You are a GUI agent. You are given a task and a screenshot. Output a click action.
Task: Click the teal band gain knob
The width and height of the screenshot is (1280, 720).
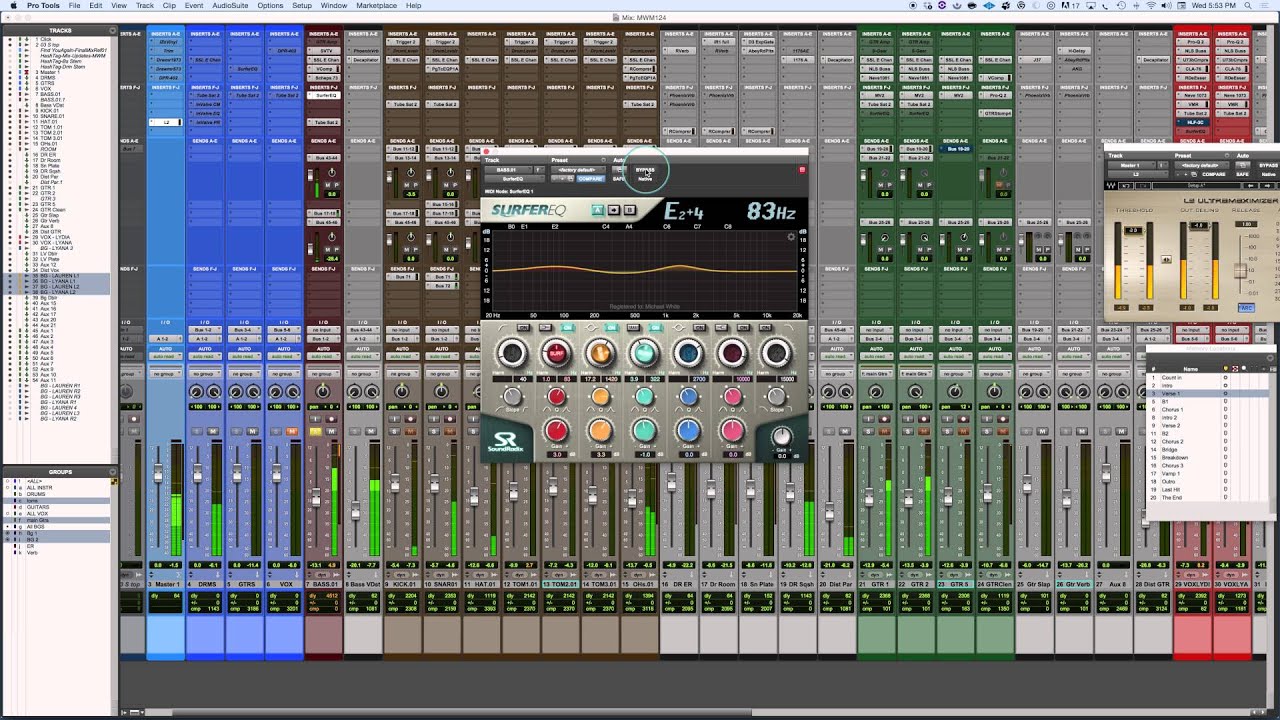point(644,432)
